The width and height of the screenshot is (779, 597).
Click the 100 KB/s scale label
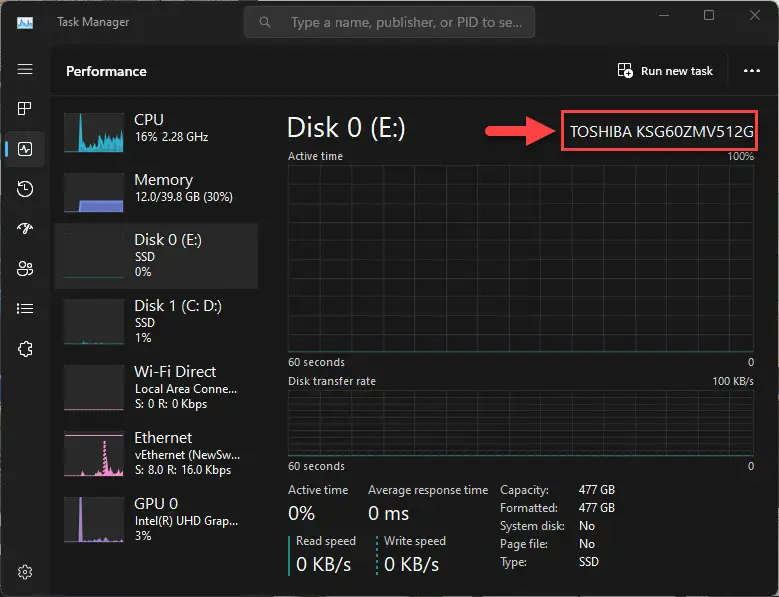click(733, 381)
